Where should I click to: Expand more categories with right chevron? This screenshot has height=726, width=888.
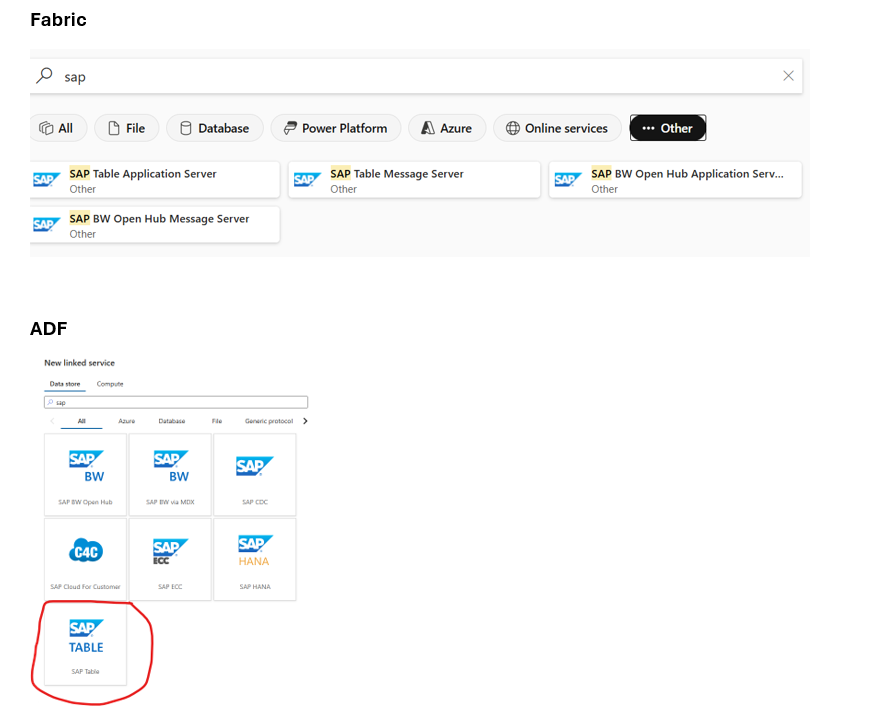tap(306, 421)
